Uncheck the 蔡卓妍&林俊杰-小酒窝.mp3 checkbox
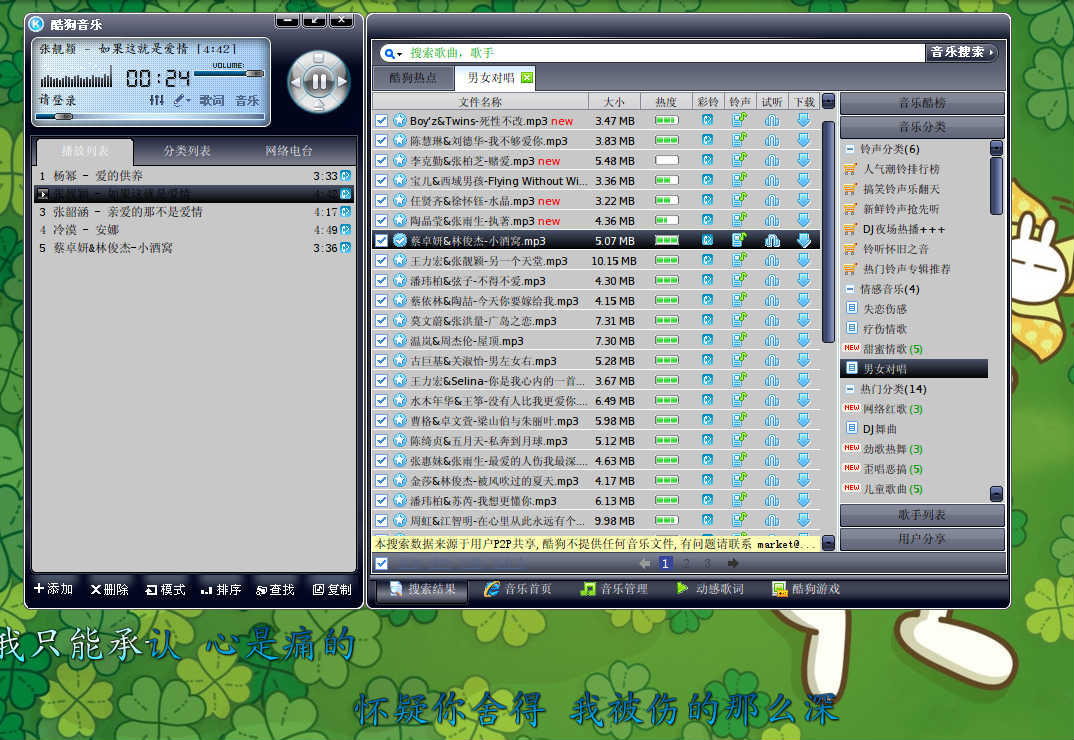 point(382,240)
